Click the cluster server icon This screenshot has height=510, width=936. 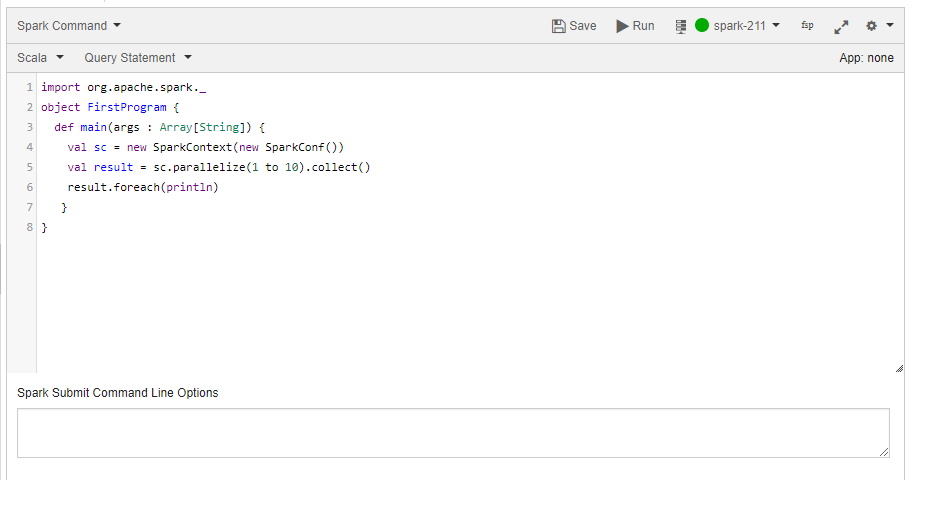681,26
